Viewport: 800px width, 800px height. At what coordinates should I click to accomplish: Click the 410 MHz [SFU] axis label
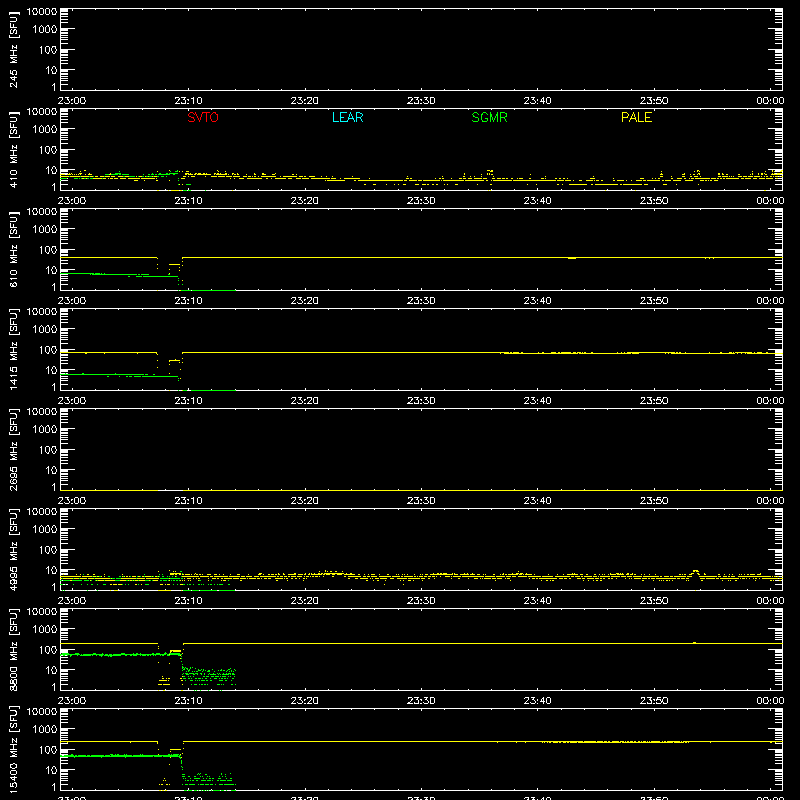[x=13, y=149]
